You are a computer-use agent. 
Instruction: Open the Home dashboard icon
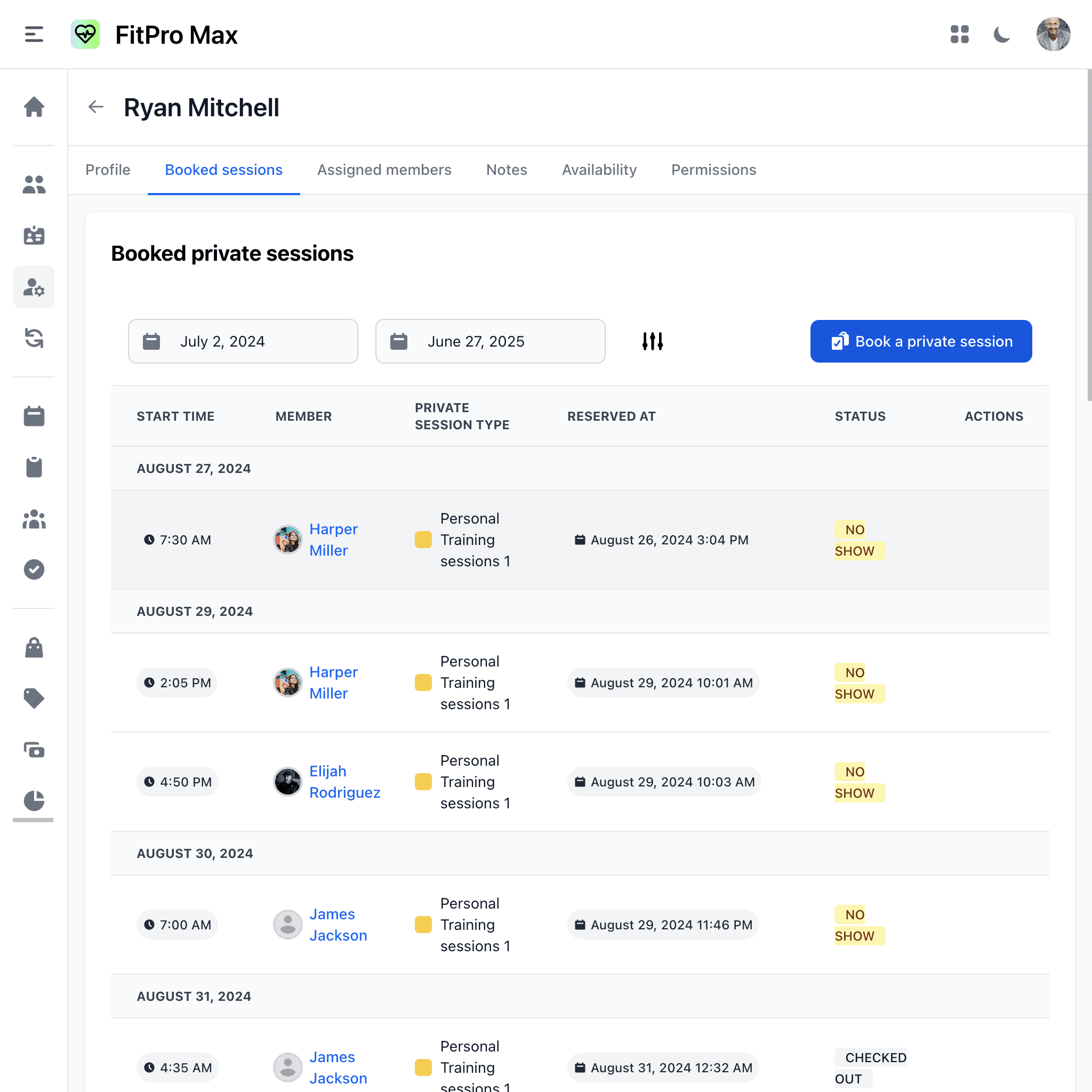(34, 107)
